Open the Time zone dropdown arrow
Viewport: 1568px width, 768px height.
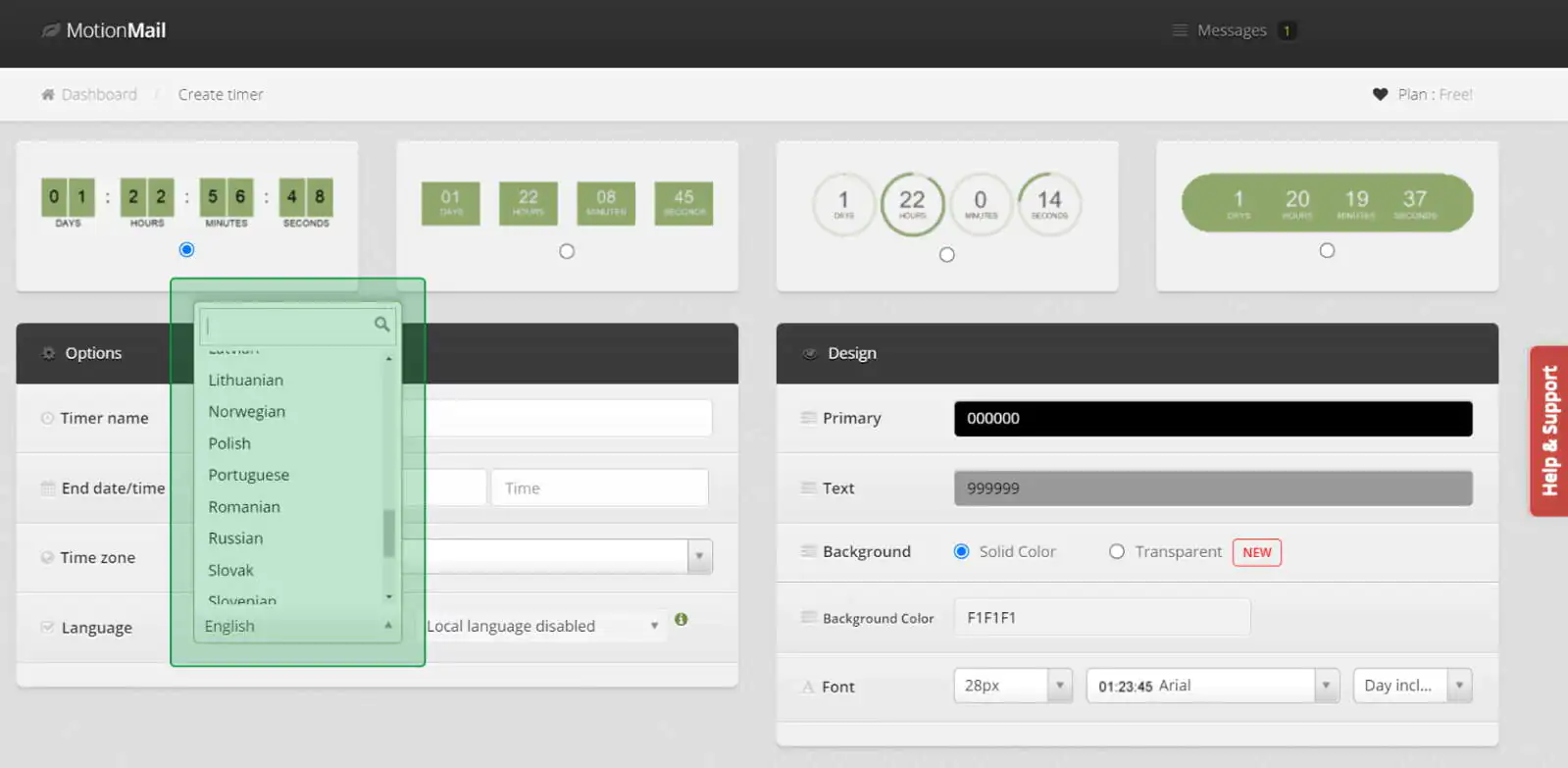[699, 556]
